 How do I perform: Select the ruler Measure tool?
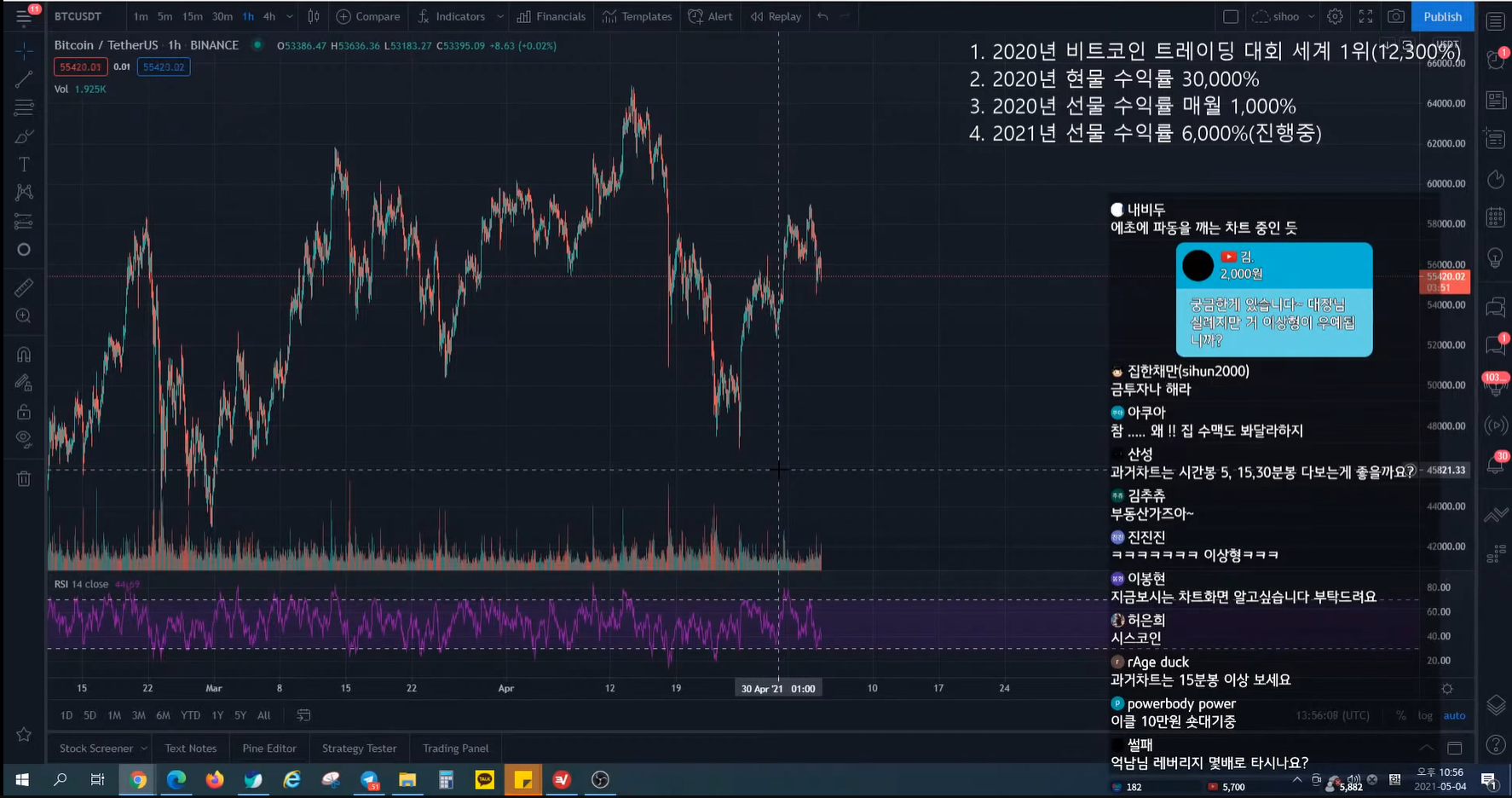click(x=24, y=287)
